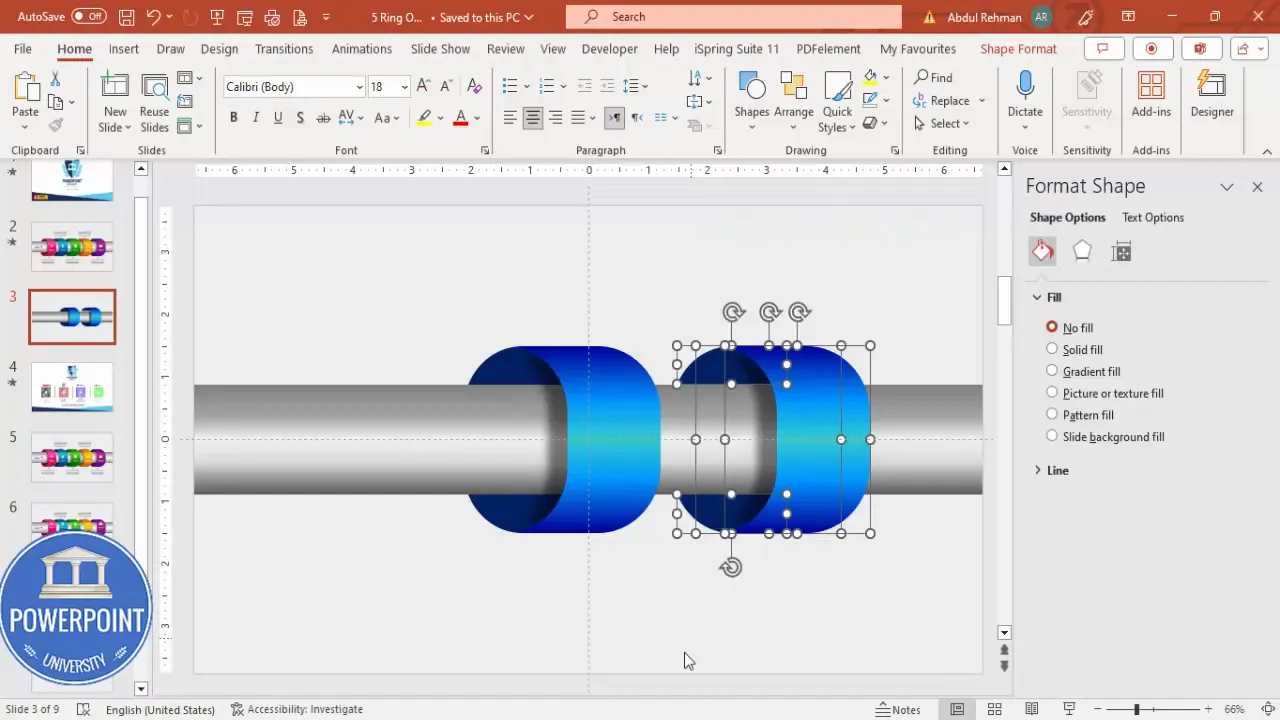
Task: Open the Shapes gallery
Action: (x=752, y=102)
